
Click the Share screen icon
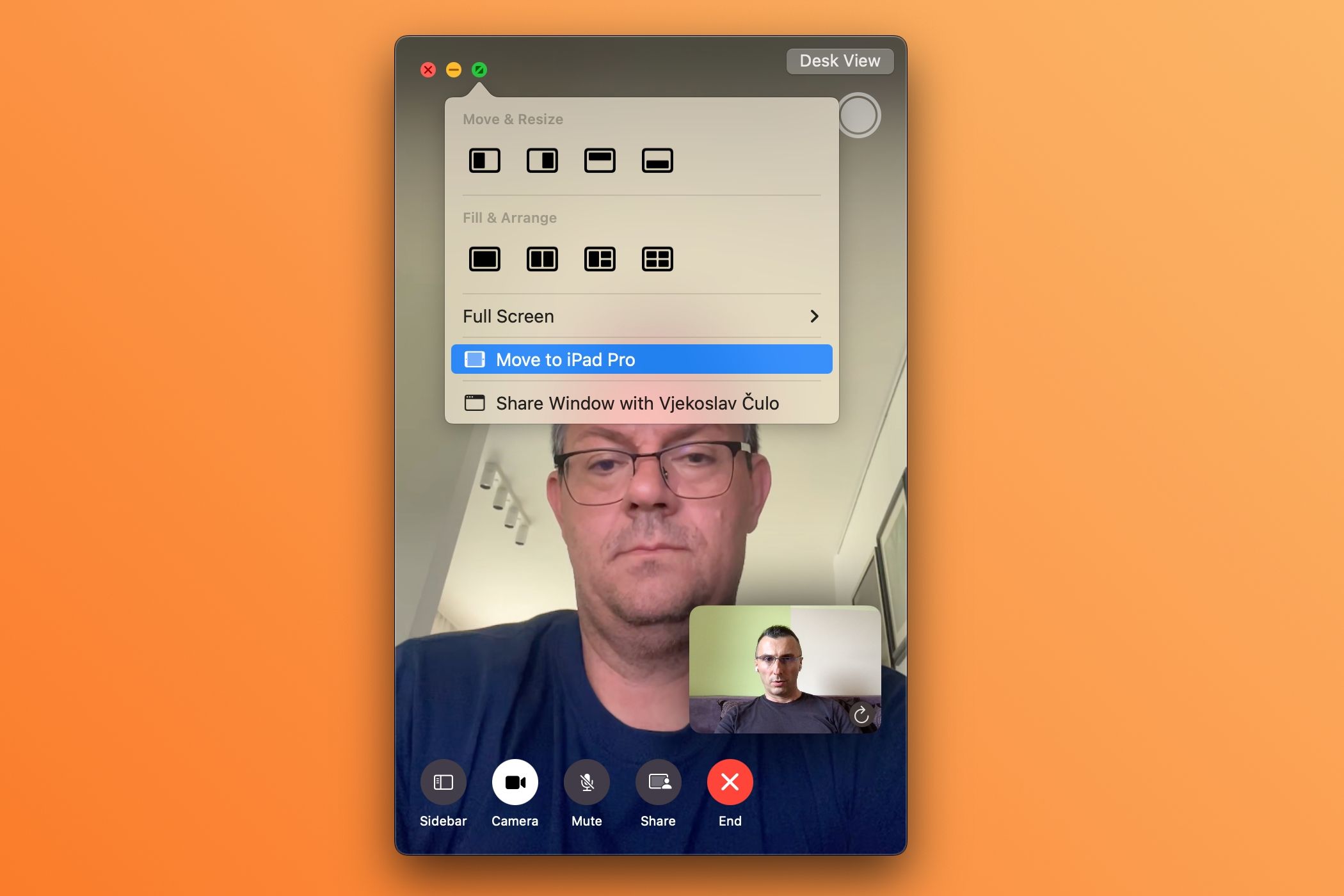[658, 783]
